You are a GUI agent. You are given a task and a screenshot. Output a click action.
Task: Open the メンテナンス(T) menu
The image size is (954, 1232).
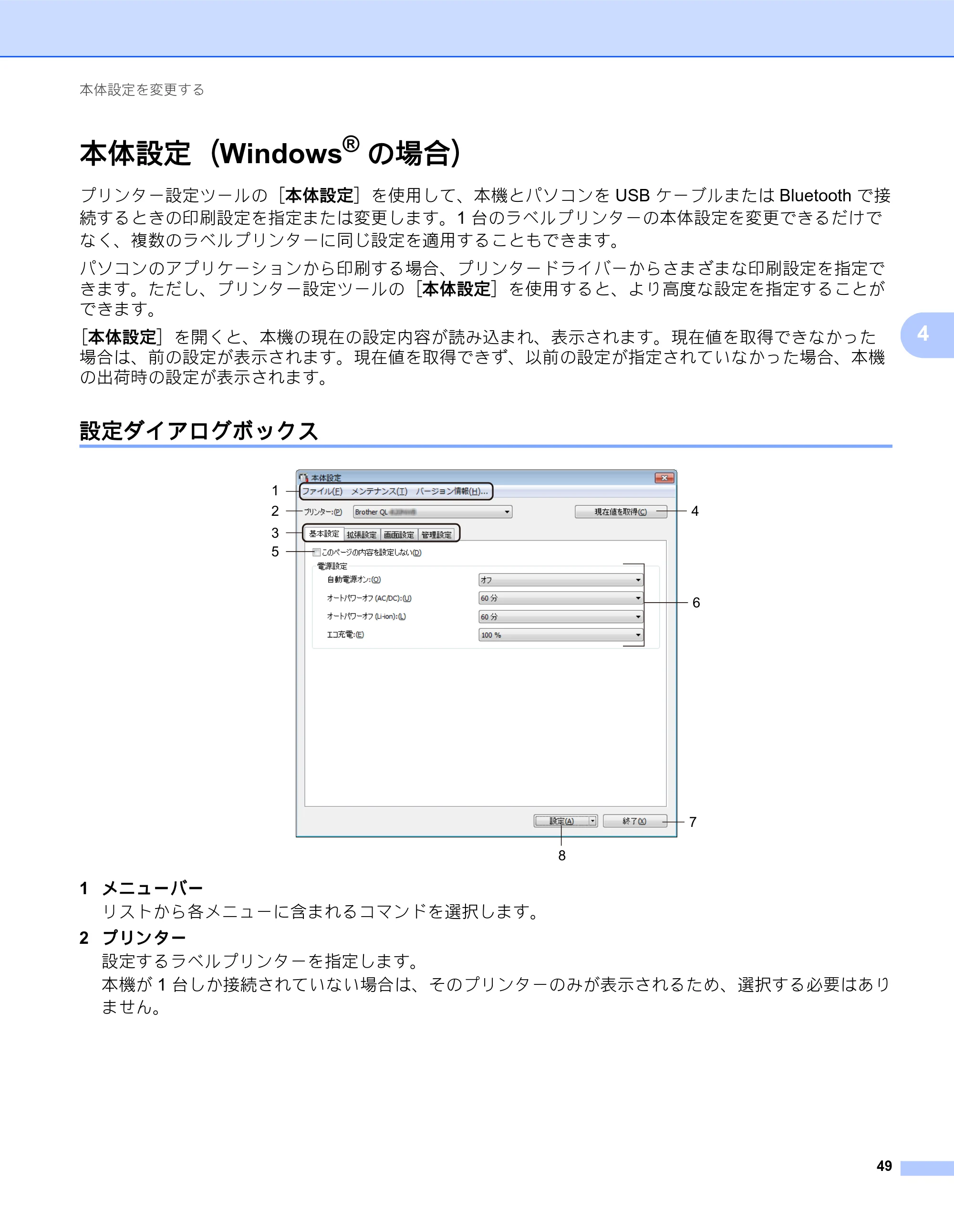click(379, 491)
